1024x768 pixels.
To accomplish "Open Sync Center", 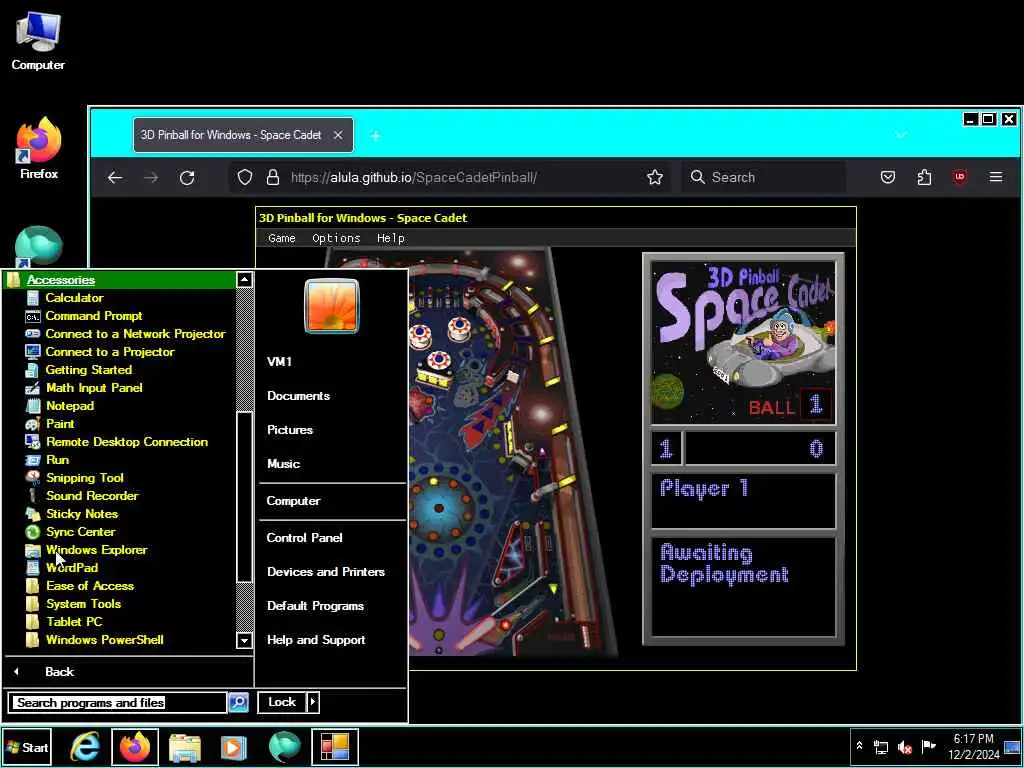I will 80,532.
